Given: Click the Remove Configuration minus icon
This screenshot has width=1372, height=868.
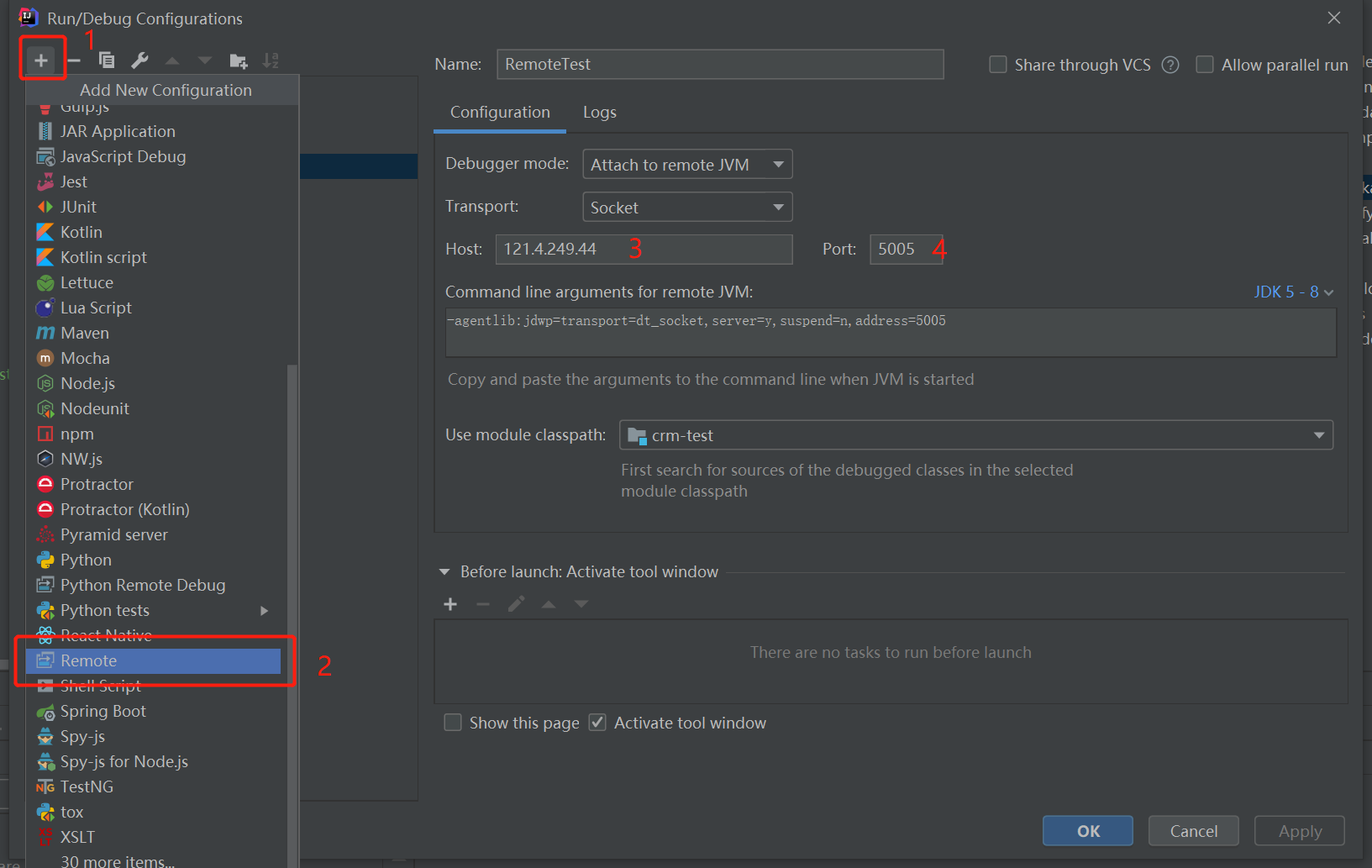Looking at the screenshot, I should [74, 60].
